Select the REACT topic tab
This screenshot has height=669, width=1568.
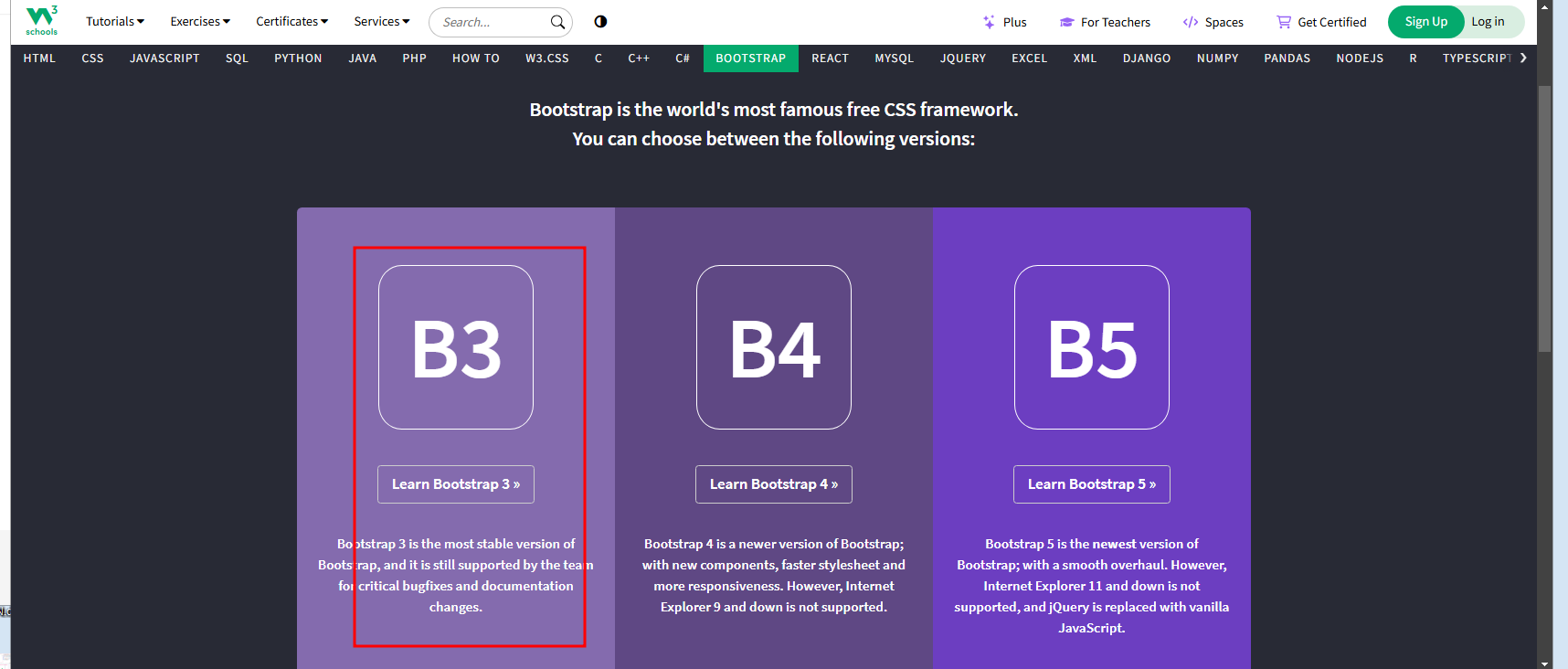point(831,58)
